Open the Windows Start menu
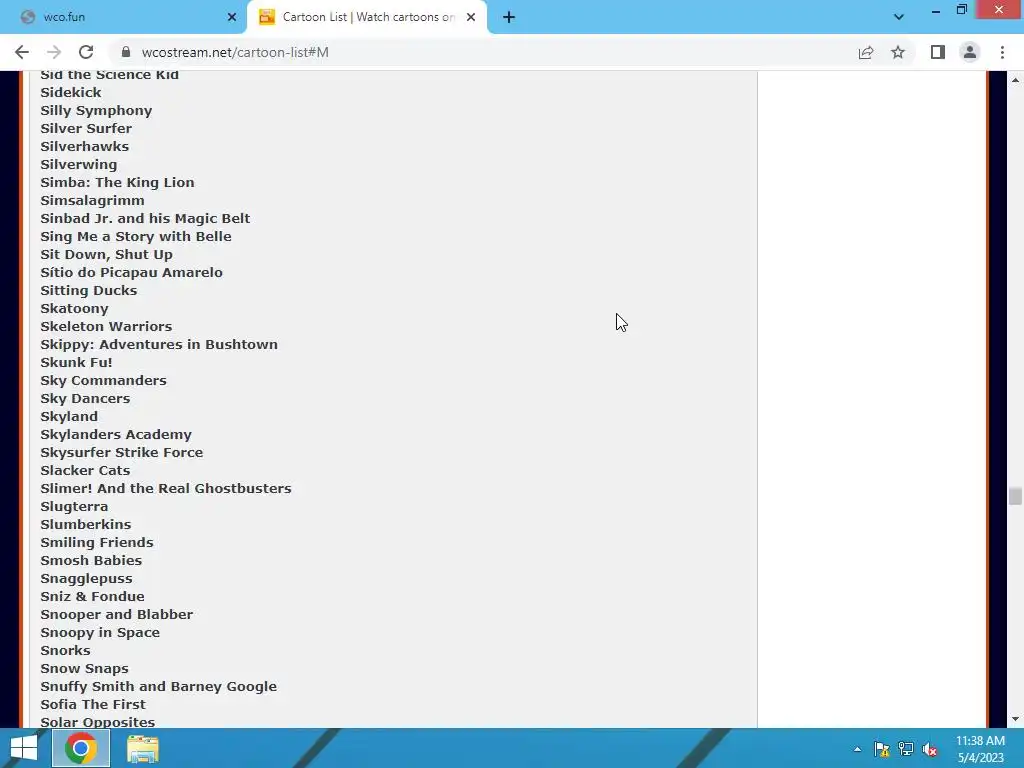Viewport: 1024px width, 768px height. coord(24,748)
